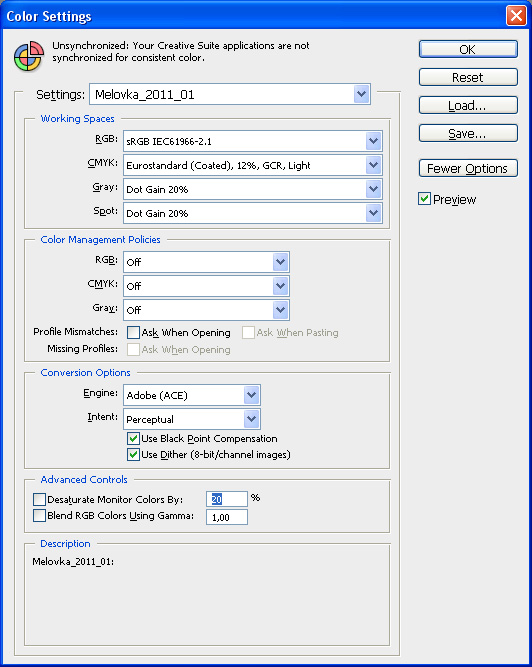
Task: Click the color sync status icon
Action: click(29, 56)
